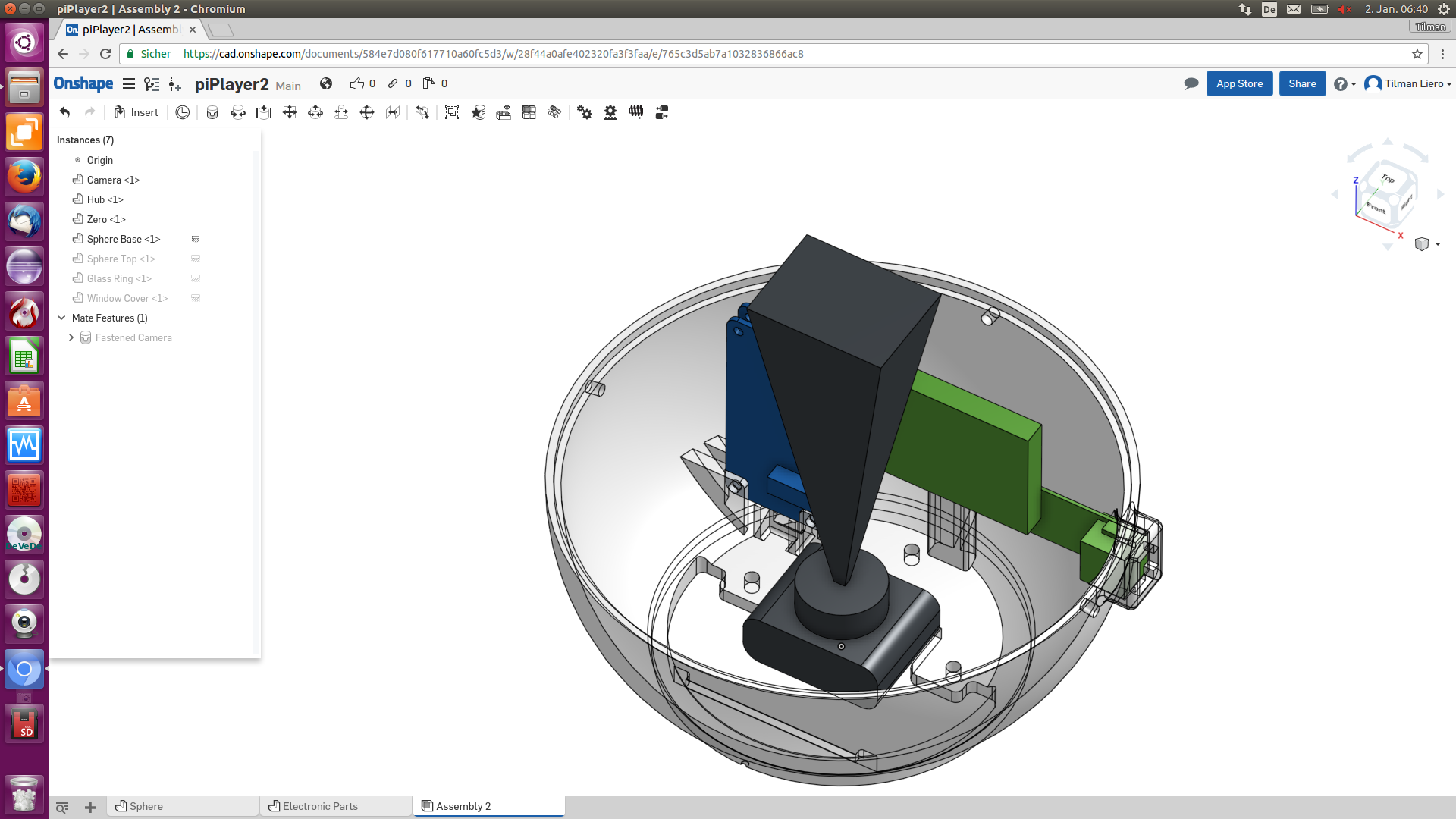Open Chromium's three-dot menu
This screenshot has width=1456, height=819.
click(1442, 54)
